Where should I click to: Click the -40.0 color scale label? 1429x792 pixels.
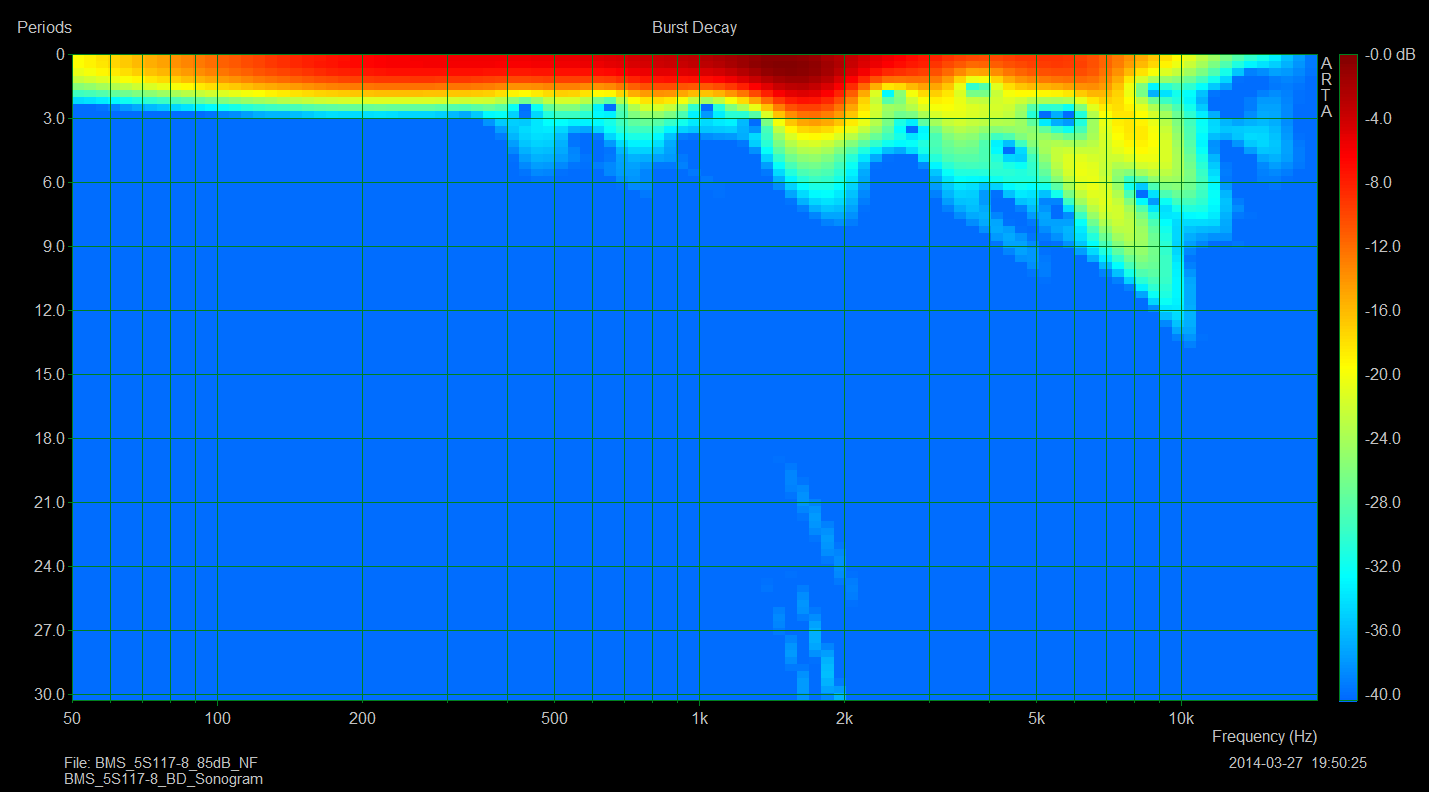[x=1385, y=694]
